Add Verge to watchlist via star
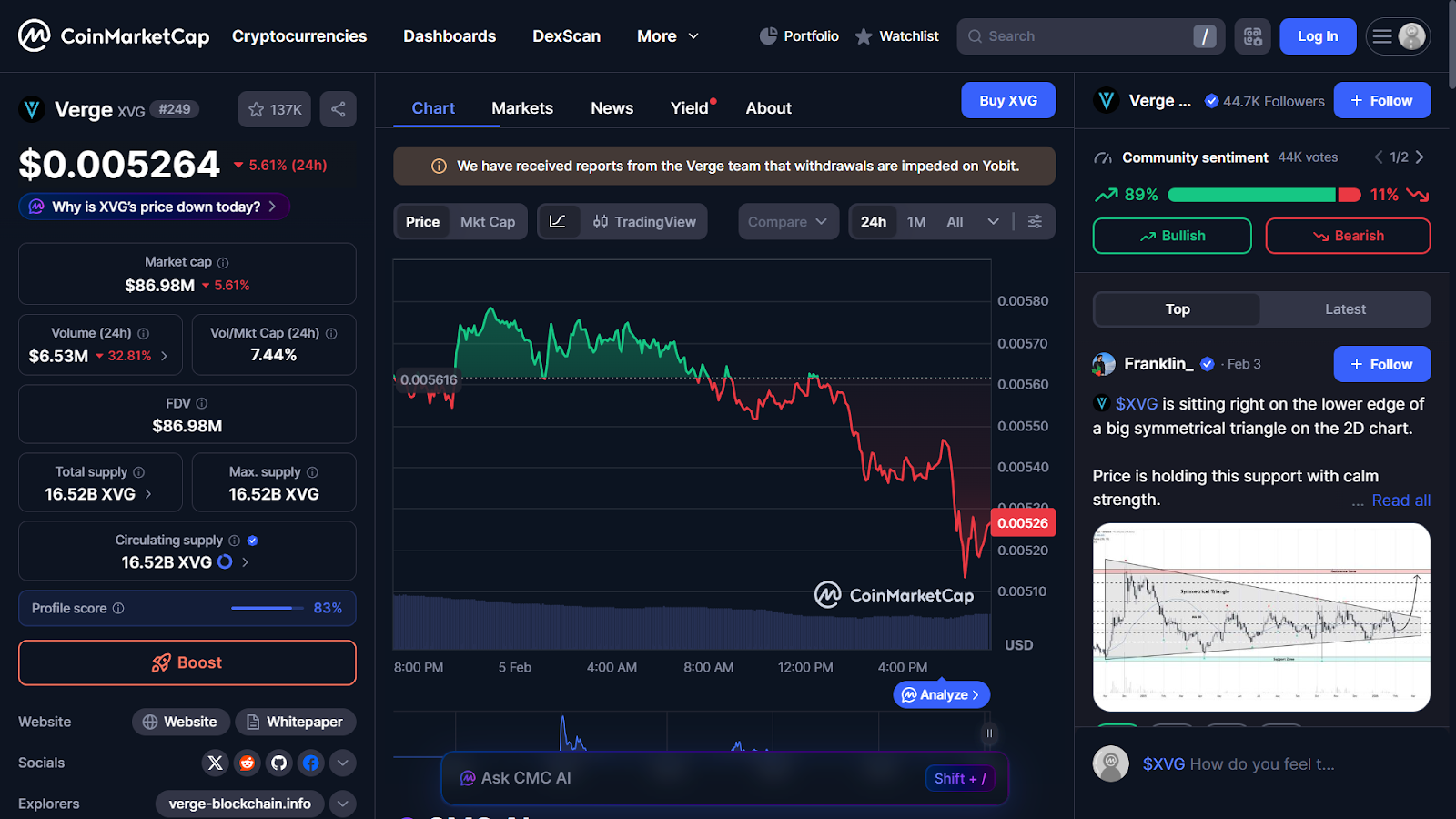This screenshot has height=819, width=1456. click(273, 108)
